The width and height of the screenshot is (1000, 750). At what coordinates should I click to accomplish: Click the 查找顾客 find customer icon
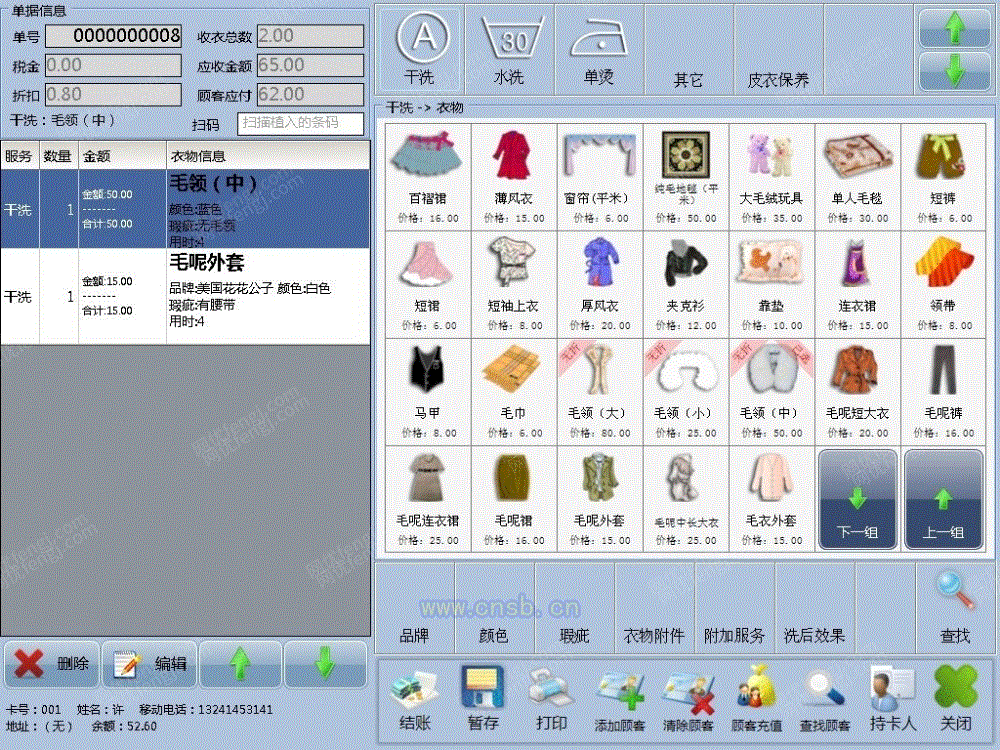[x=825, y=700]
